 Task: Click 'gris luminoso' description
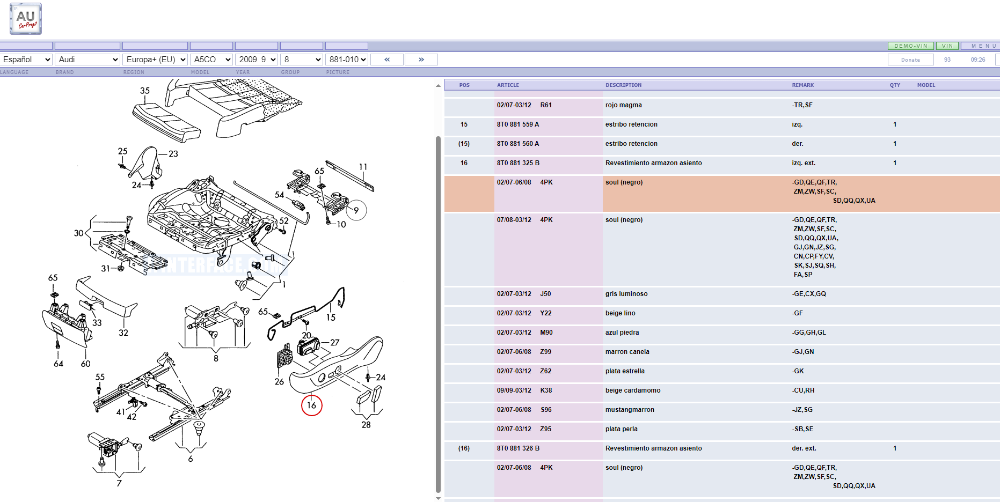(x=626, y=294)
